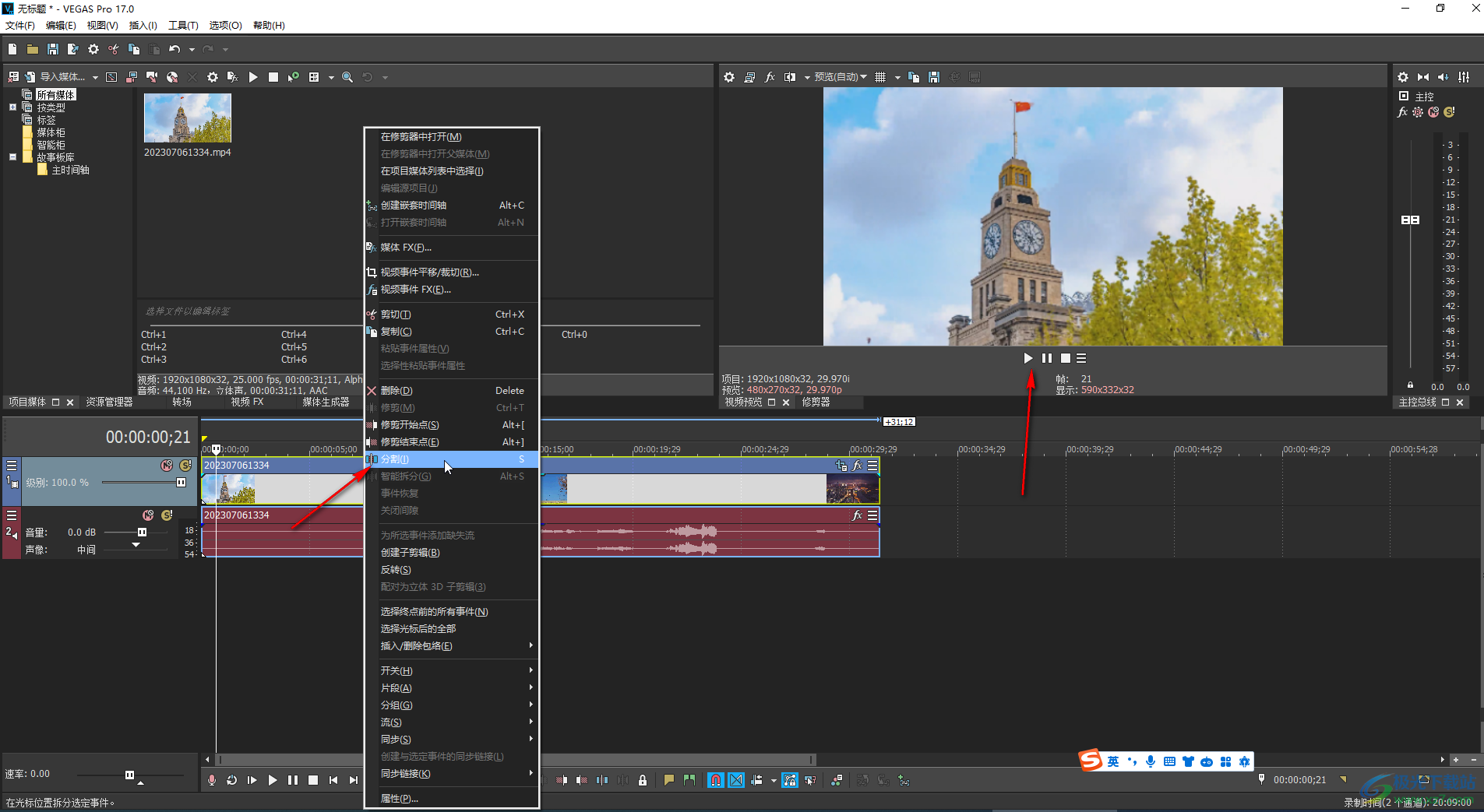This screenshot has height=812, width=1484.
Task: Click the Save project icon in top toolbar
Action: 53,49
